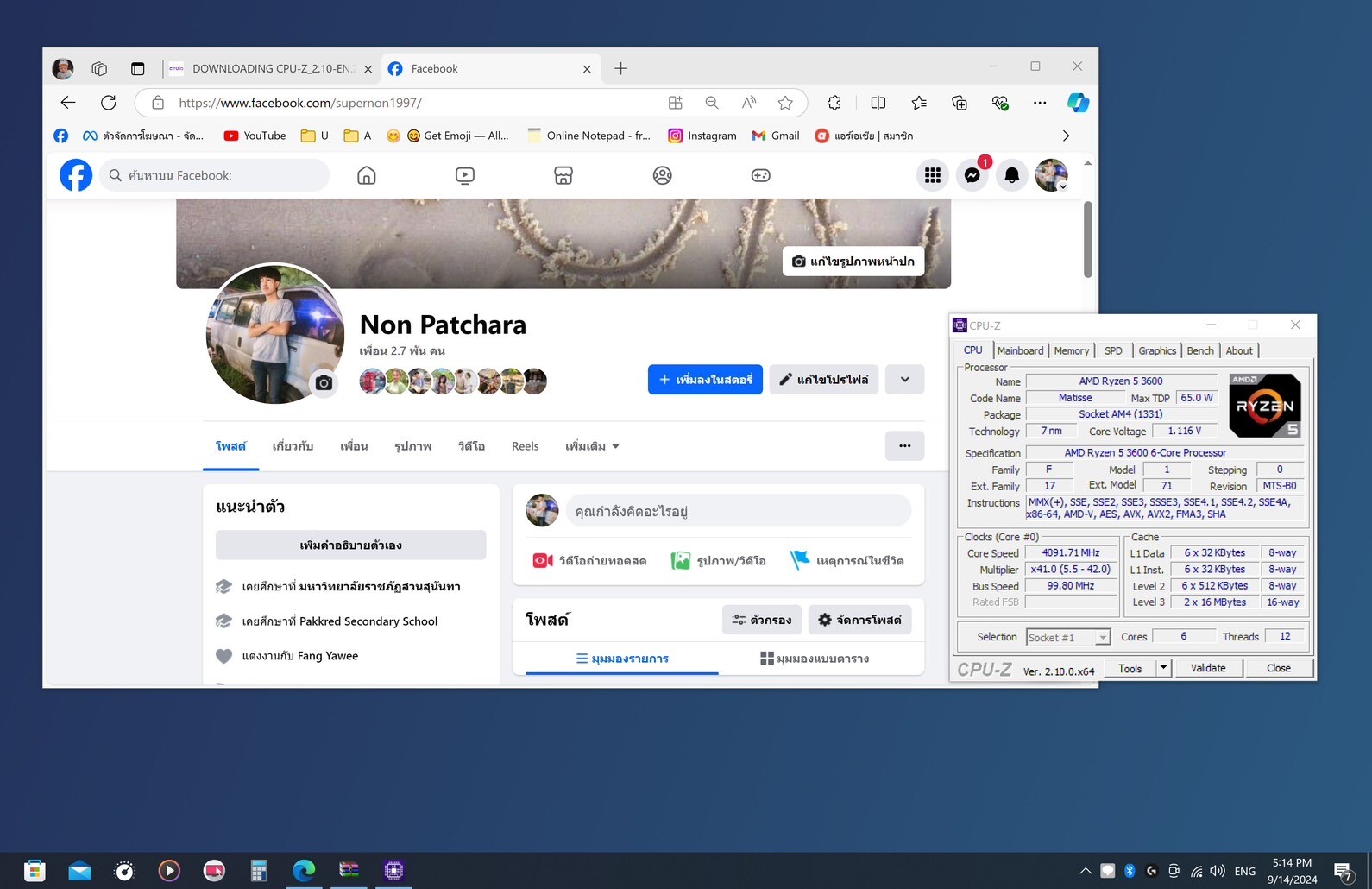This screenshot has height=889, width=1372.
Task: Open Facebook Messenger chat icon
Action: (x=972, y=175)
